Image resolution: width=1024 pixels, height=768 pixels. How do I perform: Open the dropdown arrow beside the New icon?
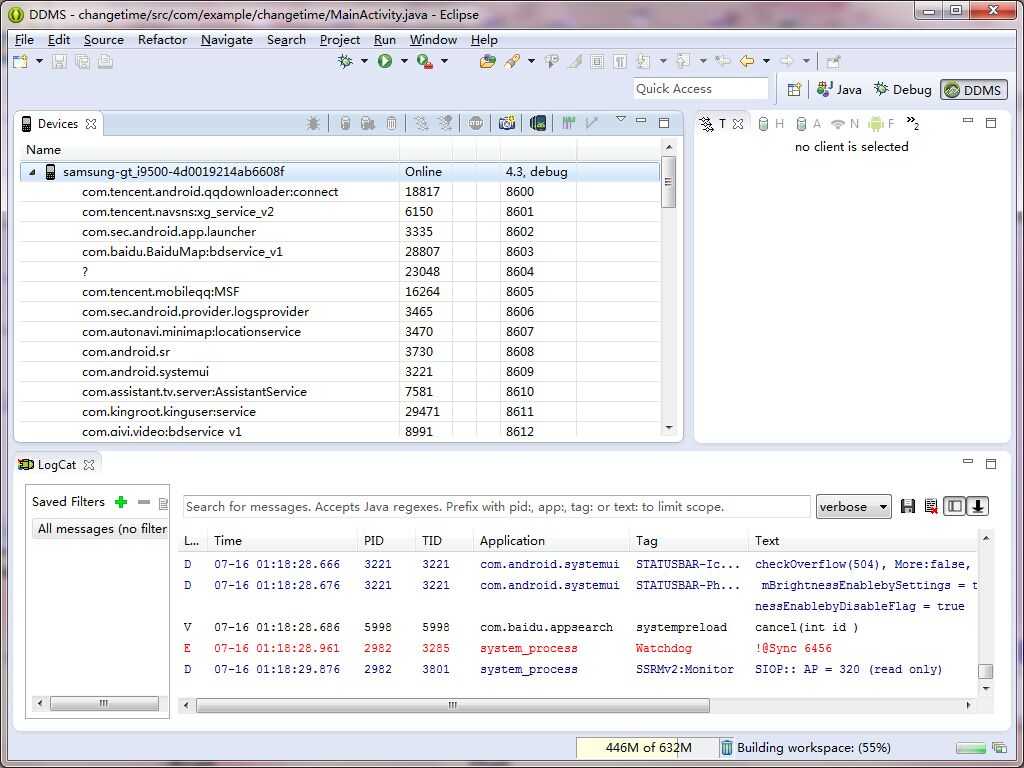tap(39, 61)
